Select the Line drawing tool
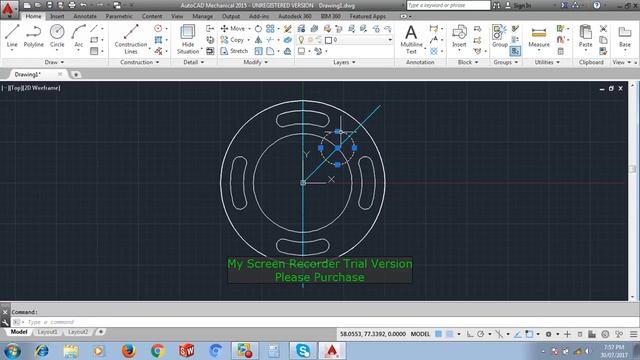This screenshot has width=640, height=360. tap(12, 36)
